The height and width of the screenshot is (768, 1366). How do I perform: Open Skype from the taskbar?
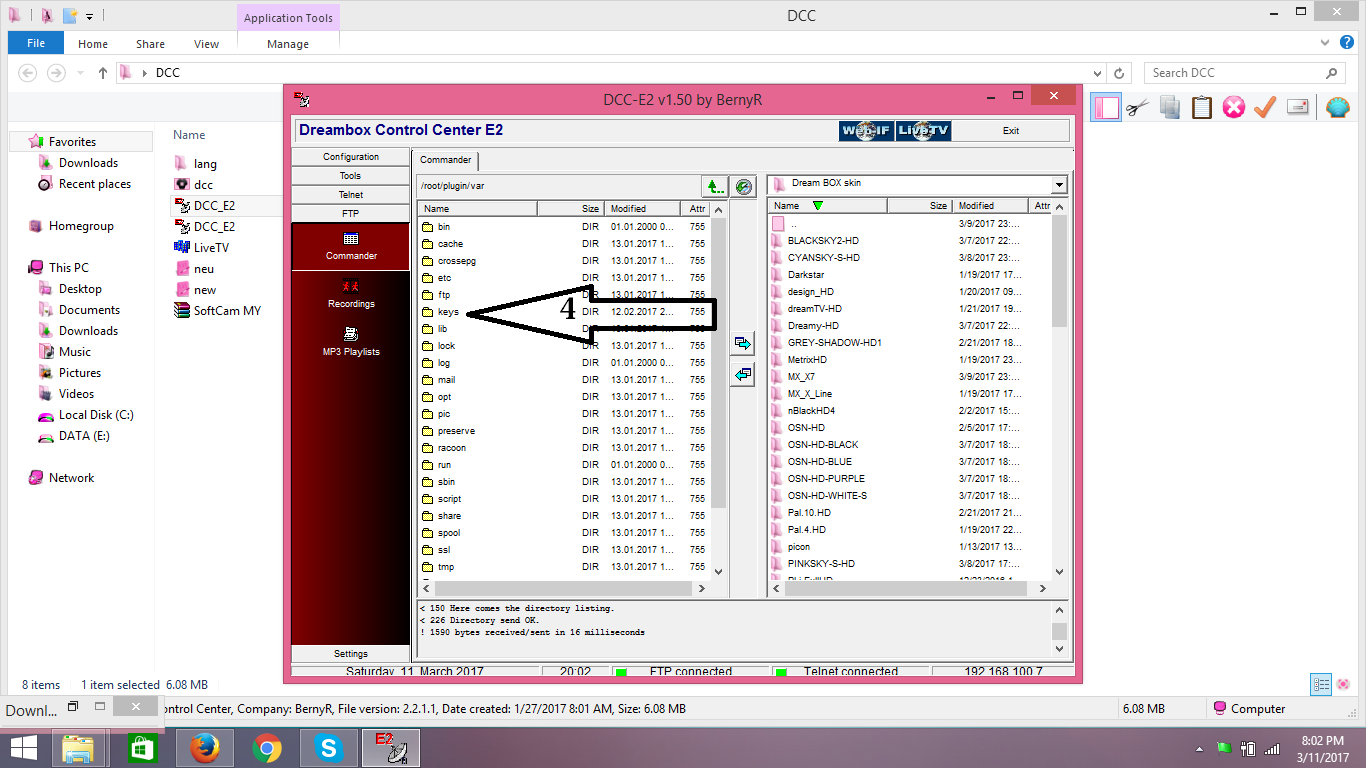coord(328,748)
